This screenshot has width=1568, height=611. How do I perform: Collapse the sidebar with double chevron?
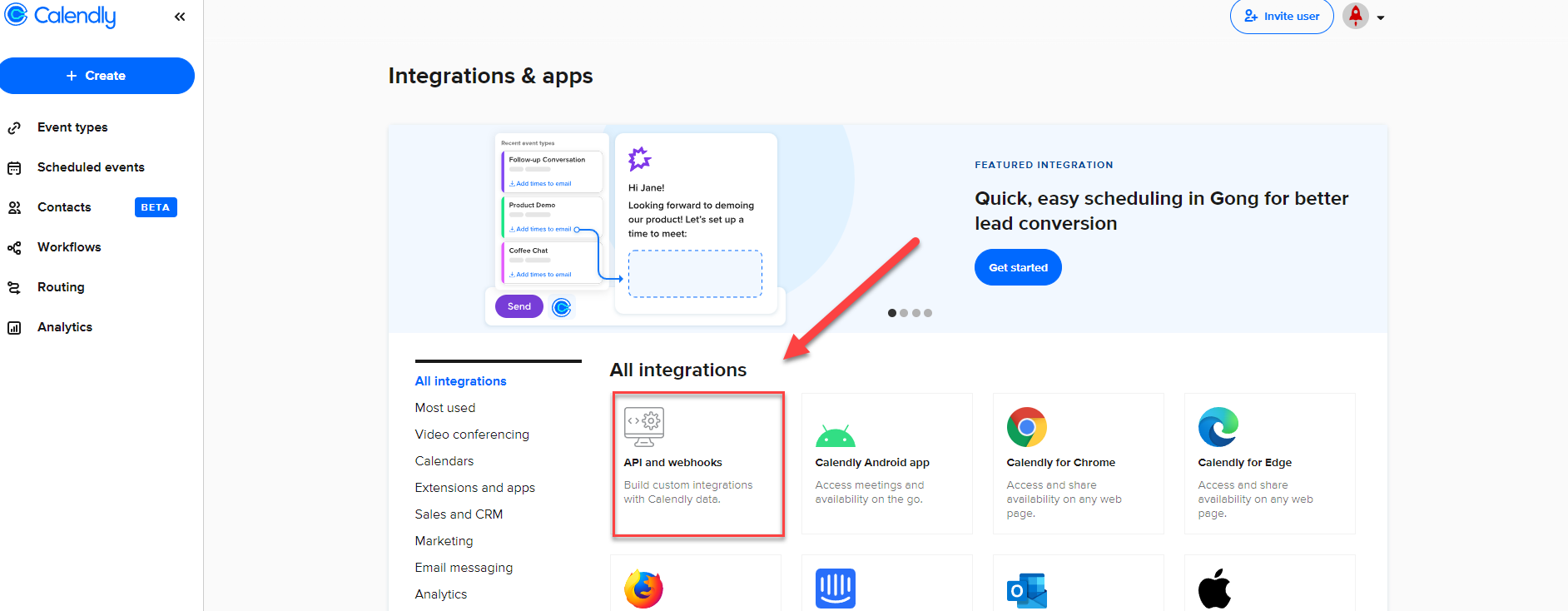(x=180, y=17)
